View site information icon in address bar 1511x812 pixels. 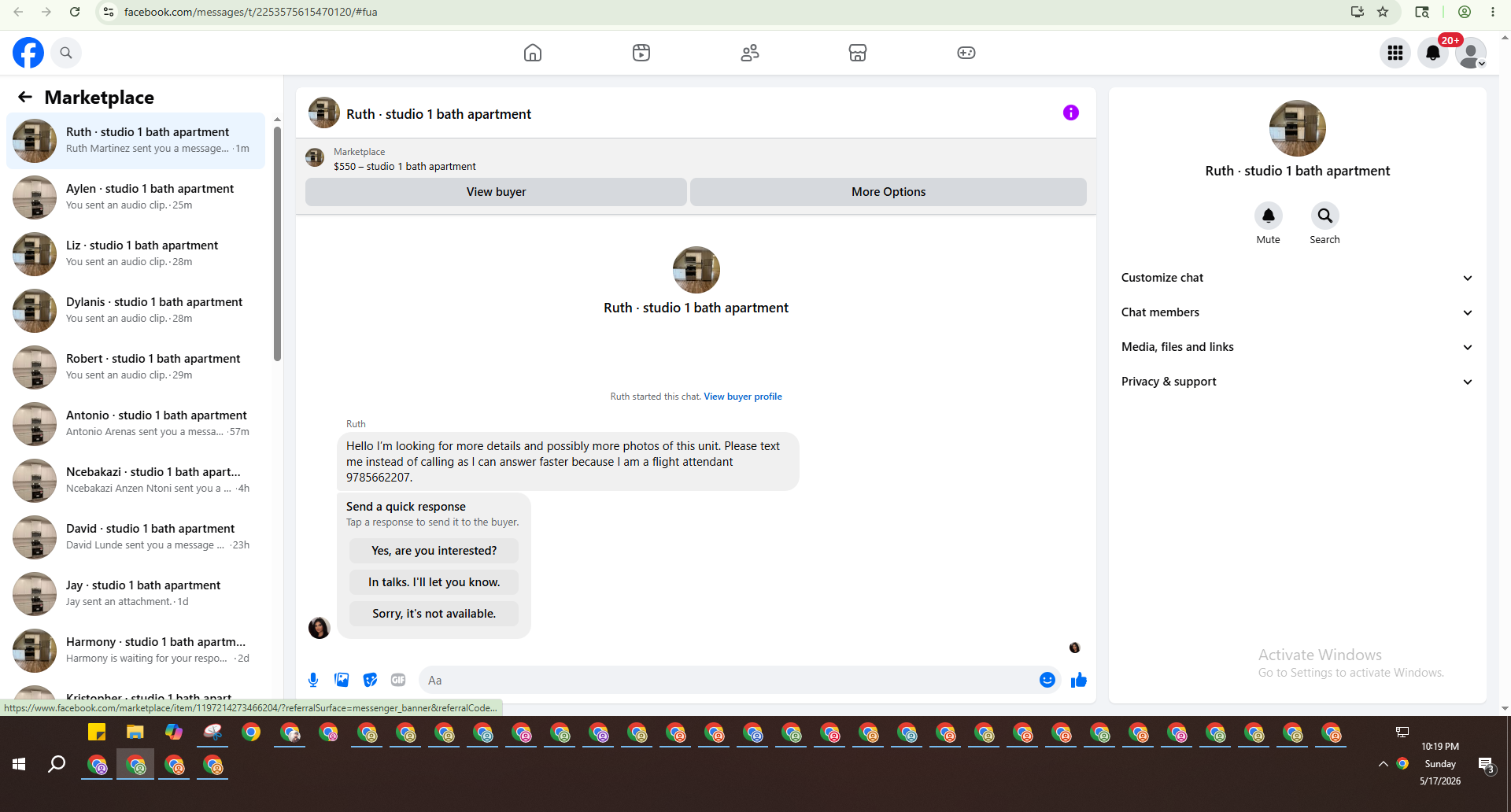coord(109,12)
